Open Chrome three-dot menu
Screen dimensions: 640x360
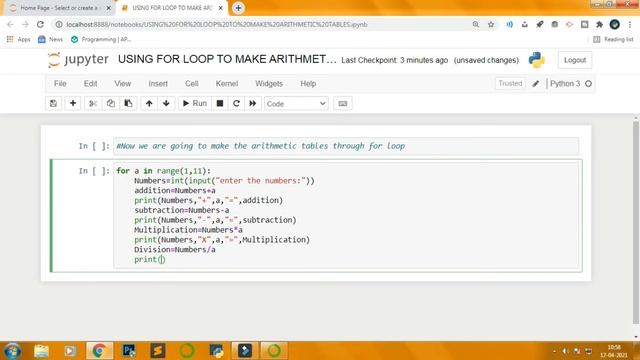[630, 24]
